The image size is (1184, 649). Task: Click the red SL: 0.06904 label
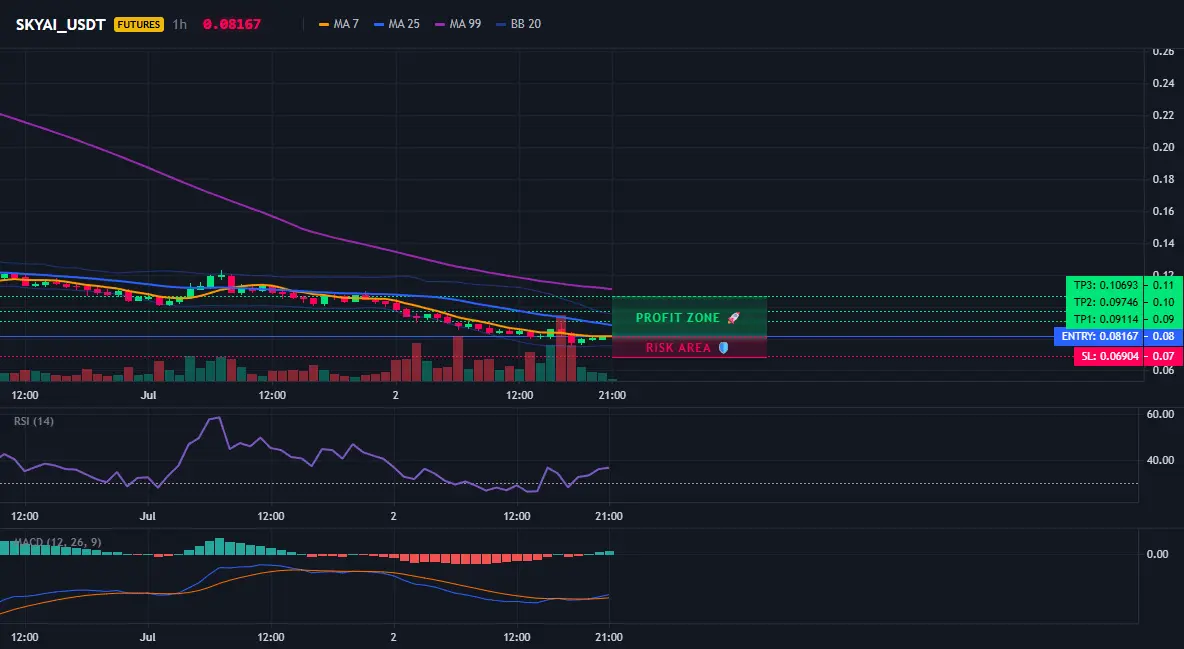coord(1109,356)
